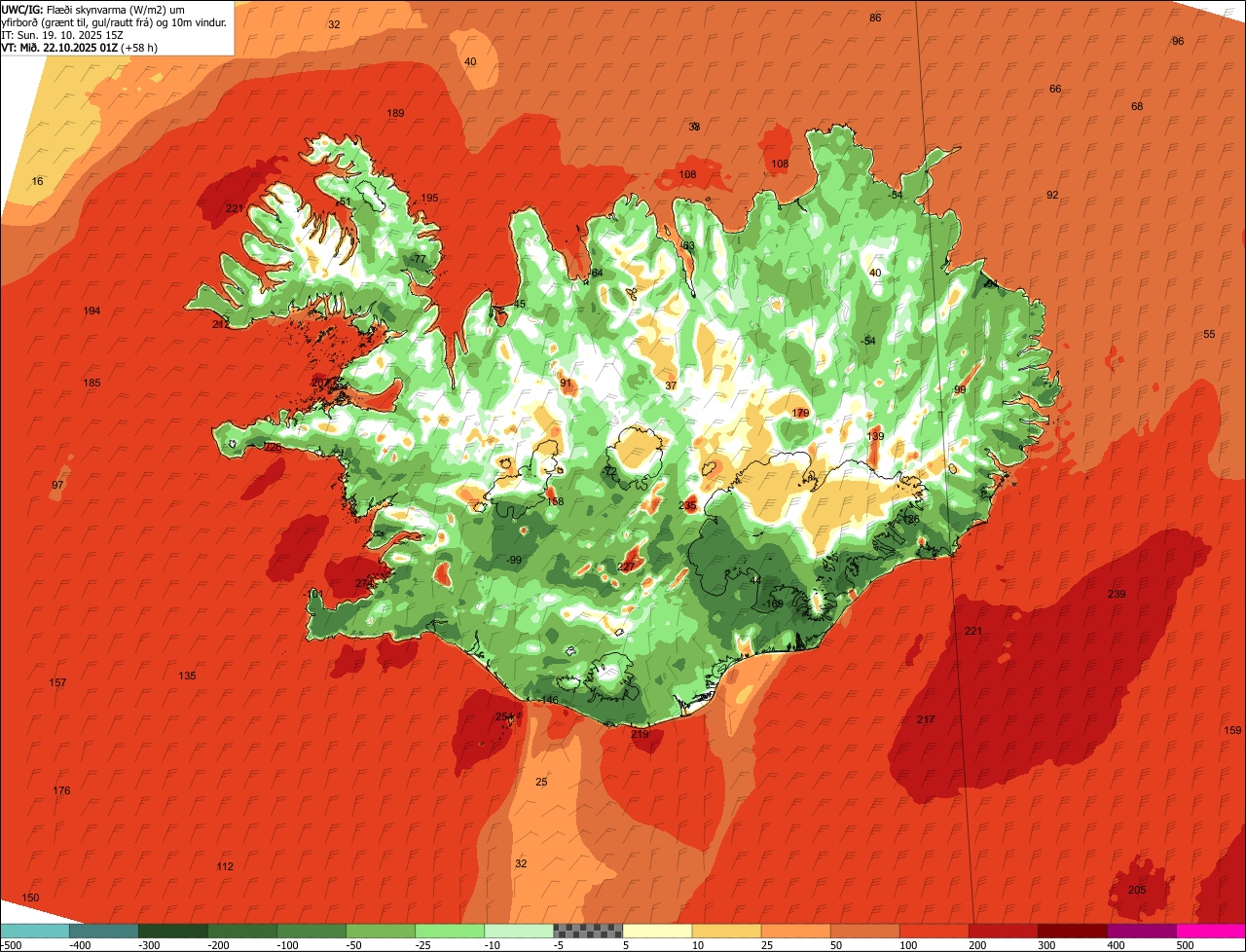
Task: Click the map value 99 in the east
Action: tap(960, 389)
